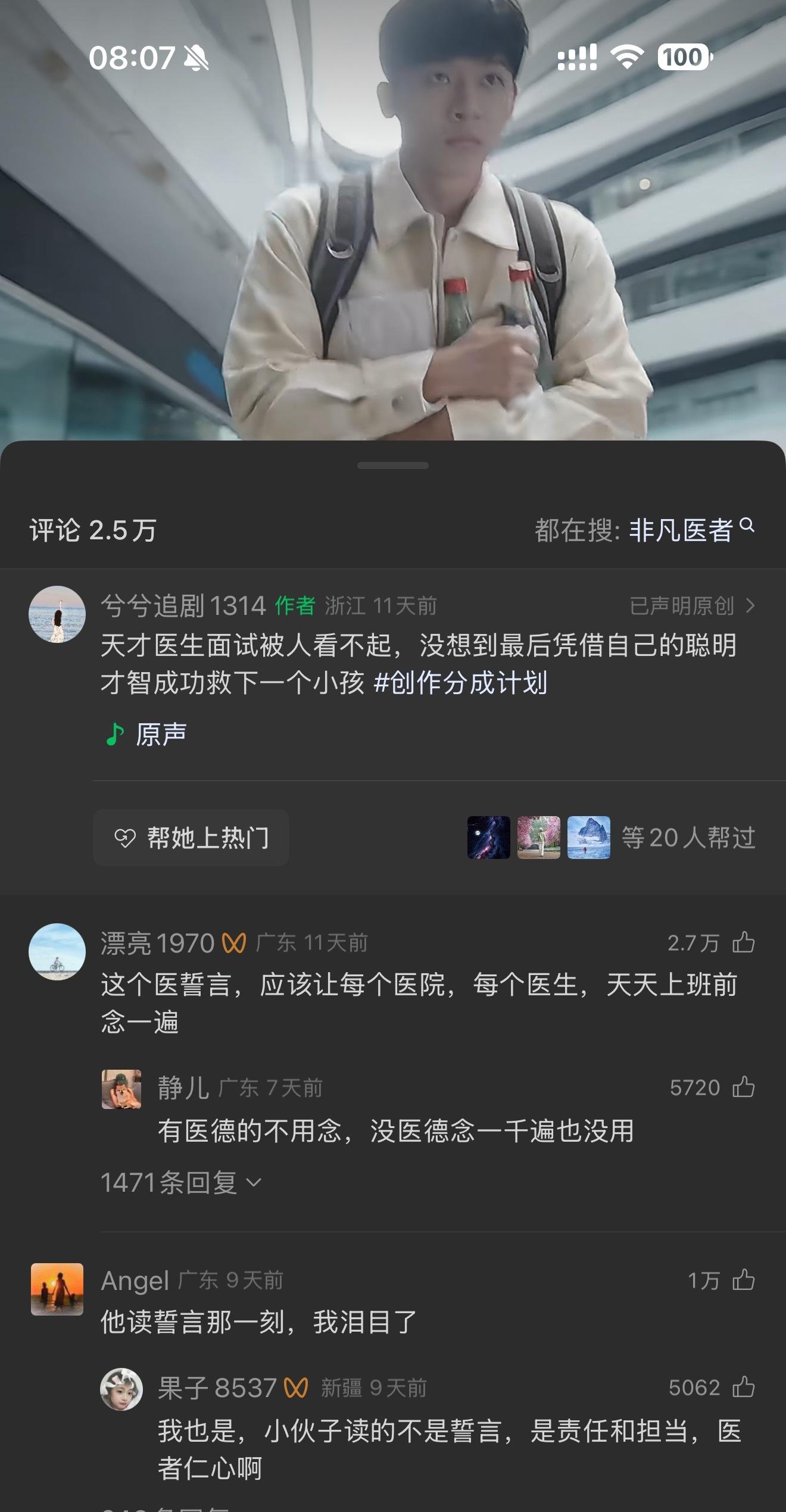786x1512 pixels.
Task: Expand the 1471条回复 replies
Action: pyautogui.click(x=181, y=1182)
